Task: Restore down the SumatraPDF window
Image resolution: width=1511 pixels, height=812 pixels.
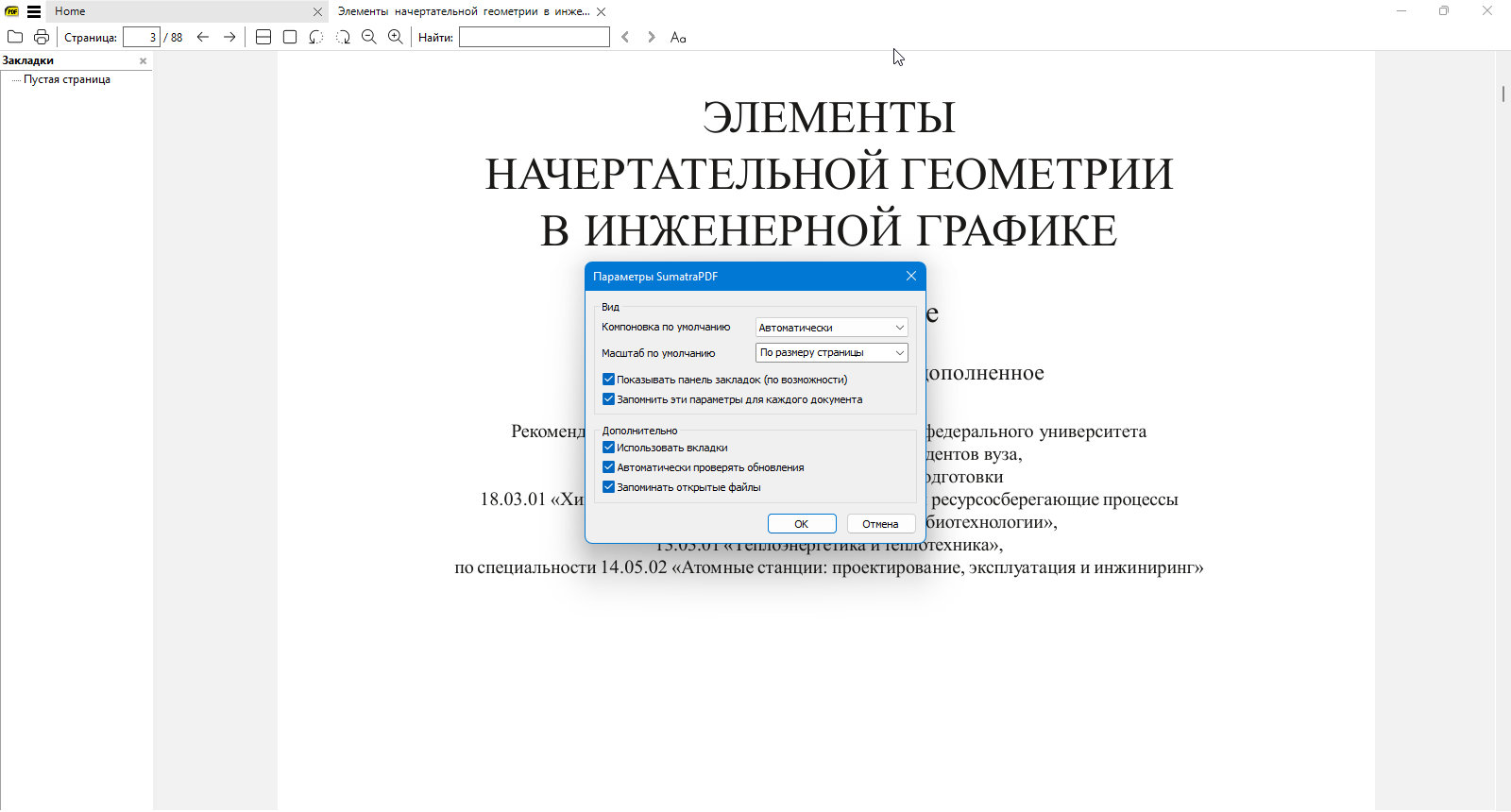Action: tap(1444, 11)
